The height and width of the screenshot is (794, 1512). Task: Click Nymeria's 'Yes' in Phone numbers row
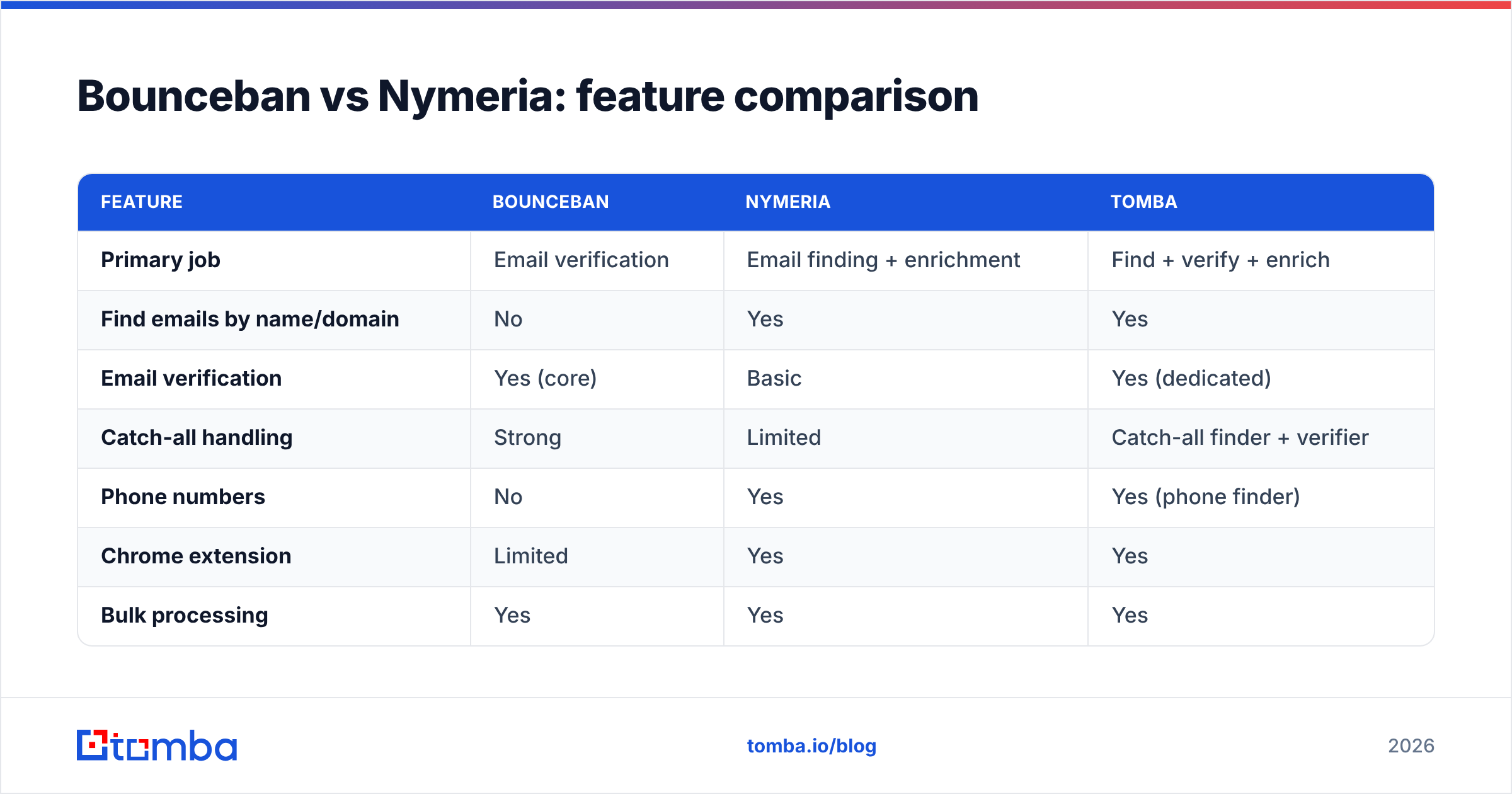[765, 497]
